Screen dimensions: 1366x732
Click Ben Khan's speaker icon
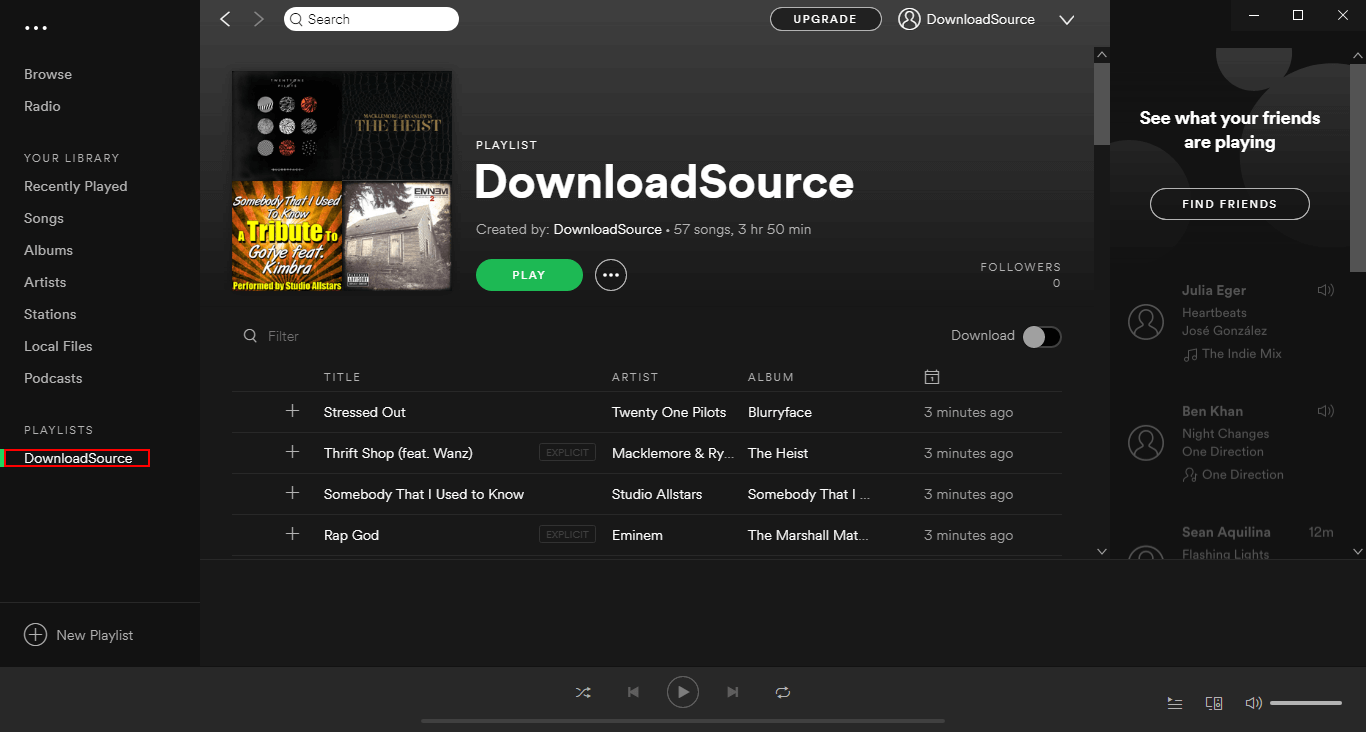pos(1326,411)
